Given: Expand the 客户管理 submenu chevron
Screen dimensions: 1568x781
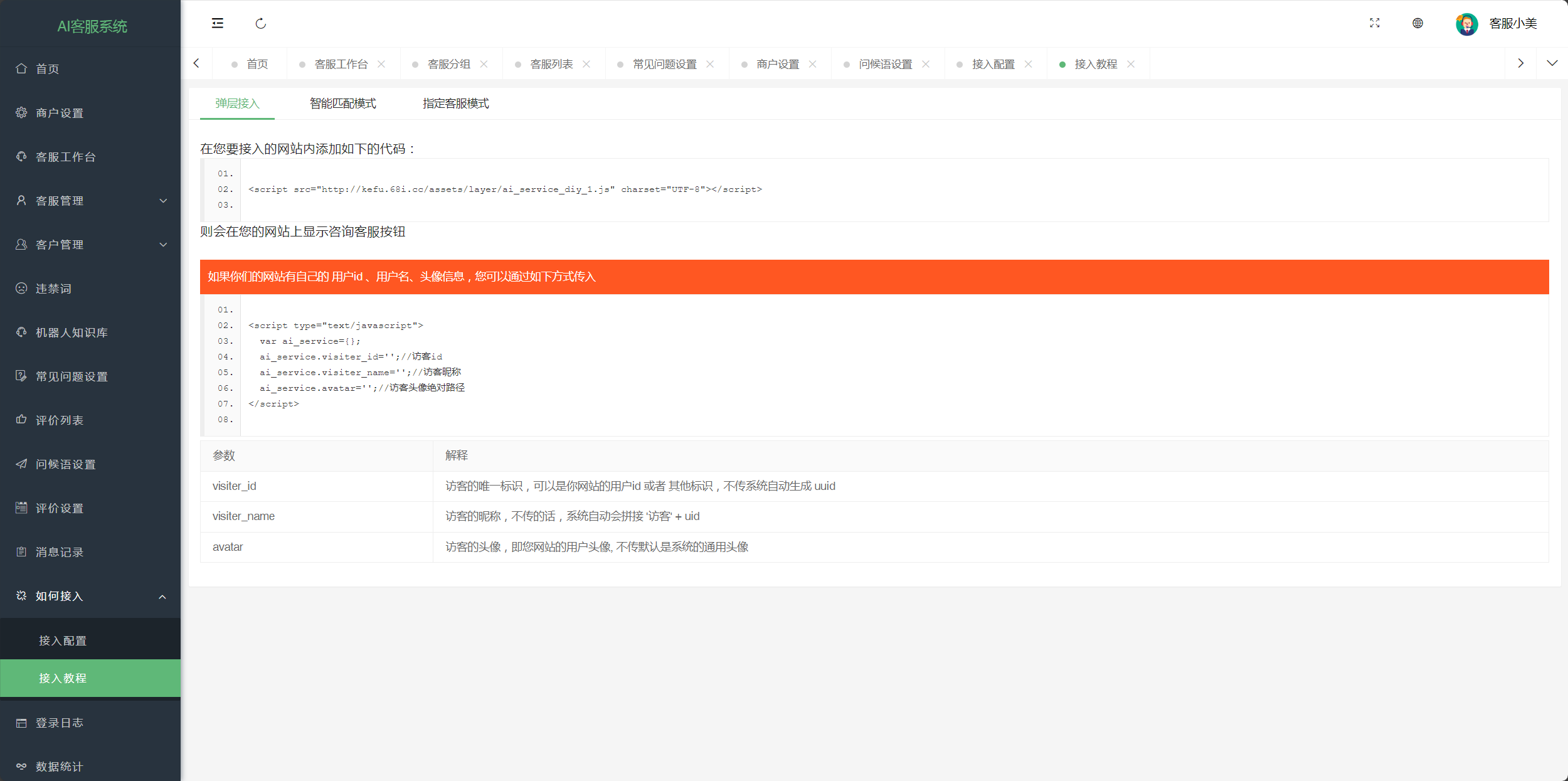Looking at the screenshot, I should 163,245.
